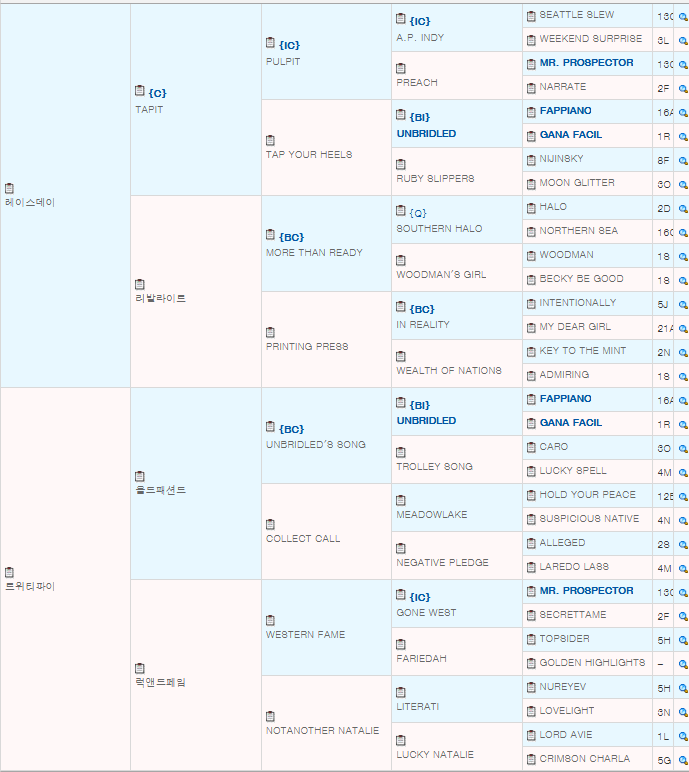Click the magnifier icon in the CARO row
Image resolution: width=689 pixels, height=772 pixels.
pyautogui.click(x=683, y=449)
